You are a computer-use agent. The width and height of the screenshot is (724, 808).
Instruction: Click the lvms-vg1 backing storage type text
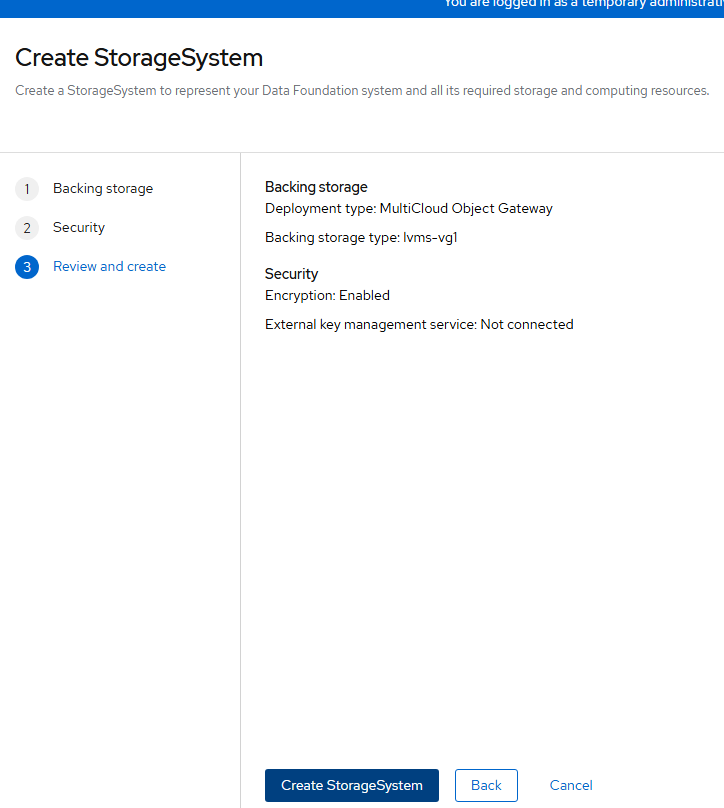363,237
